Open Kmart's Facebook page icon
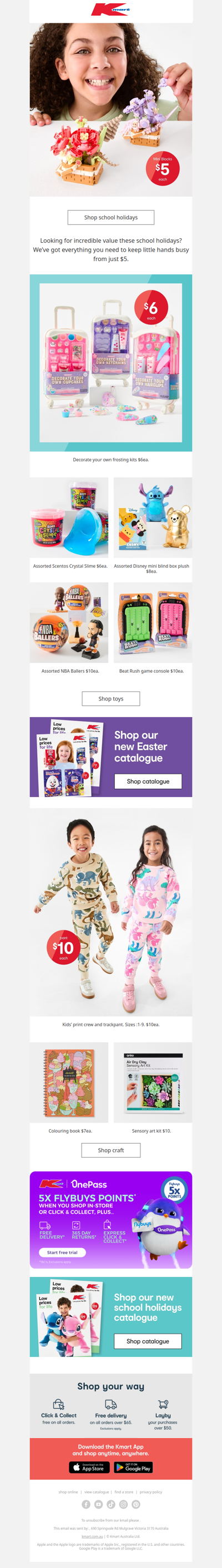The height and width of the screenshot is (1568, 222). 86,1504
